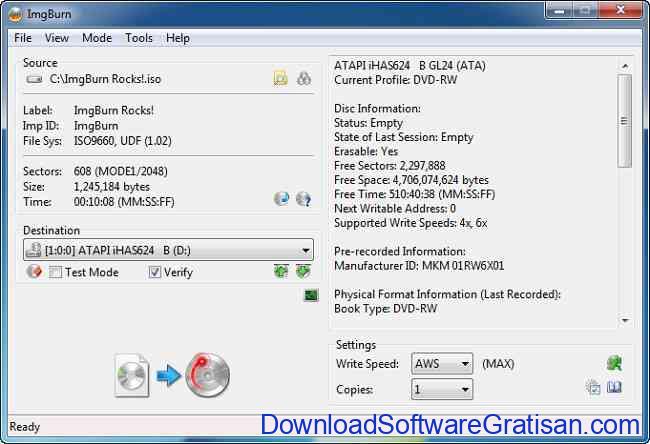The width and height of the screenshot is (650, 444).
Task: Click the 1,245,184 bytes size value
Action: (112, 187)
